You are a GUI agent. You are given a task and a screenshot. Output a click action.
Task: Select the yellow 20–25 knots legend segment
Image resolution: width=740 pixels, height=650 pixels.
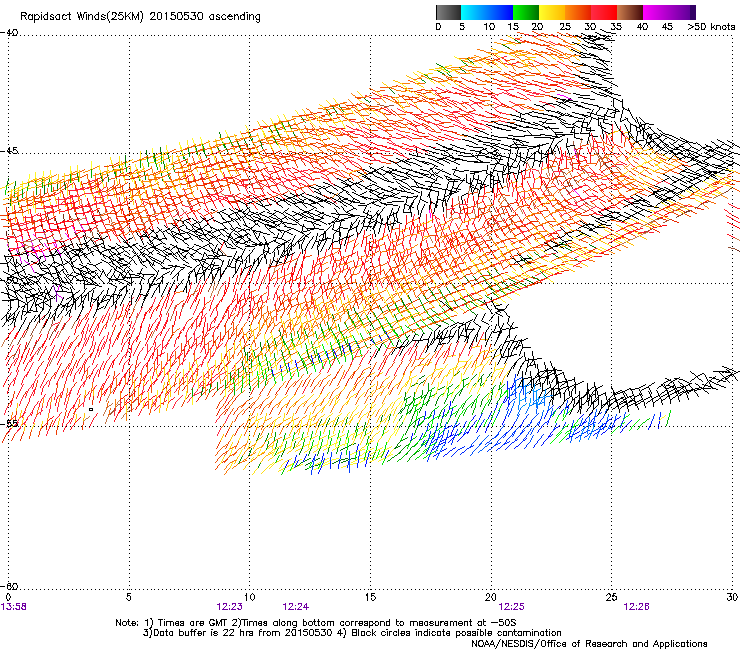(552, 12)
